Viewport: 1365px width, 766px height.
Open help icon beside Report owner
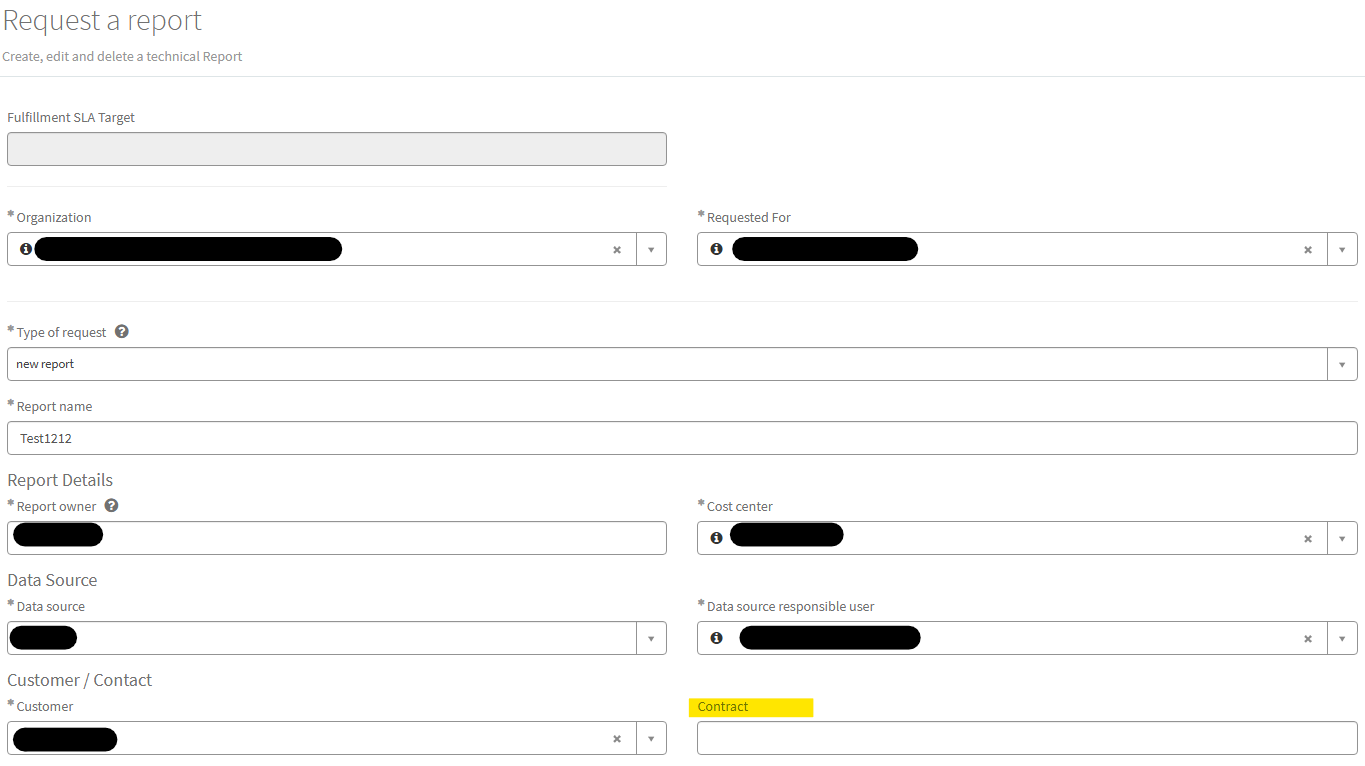112,506
